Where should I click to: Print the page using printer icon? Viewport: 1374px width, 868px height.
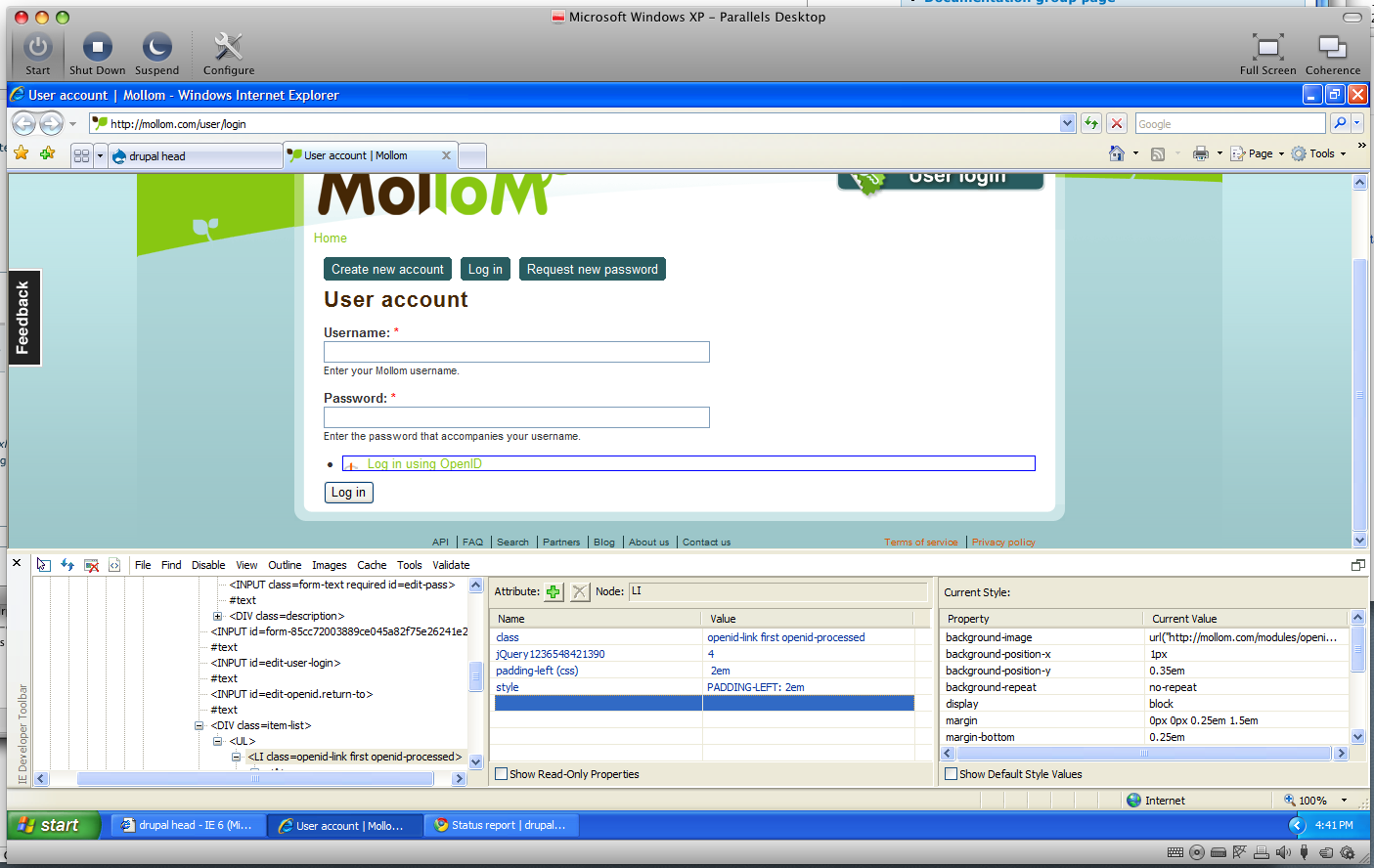point(1201,153)
